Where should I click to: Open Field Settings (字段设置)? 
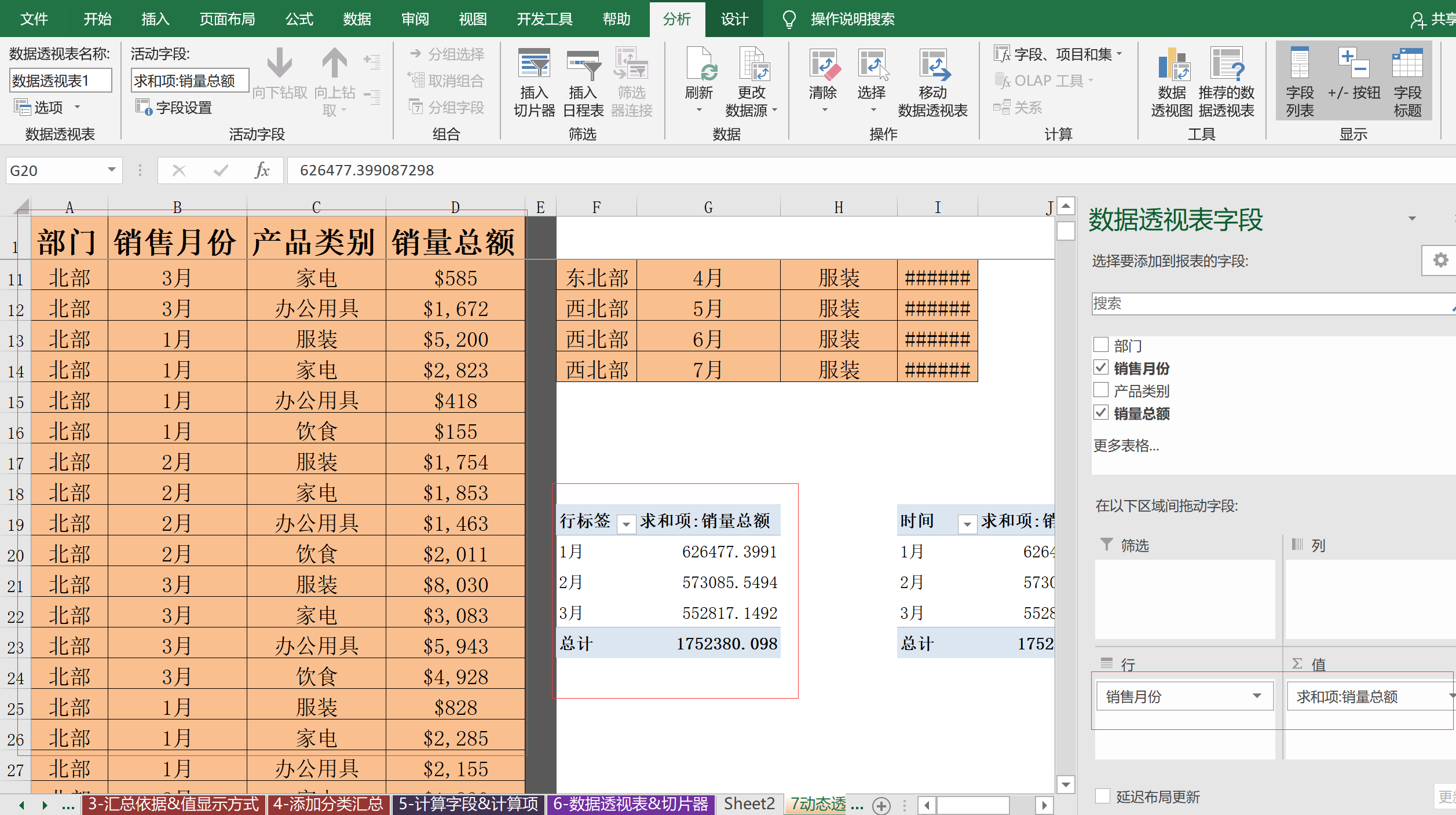click(174, 108)
